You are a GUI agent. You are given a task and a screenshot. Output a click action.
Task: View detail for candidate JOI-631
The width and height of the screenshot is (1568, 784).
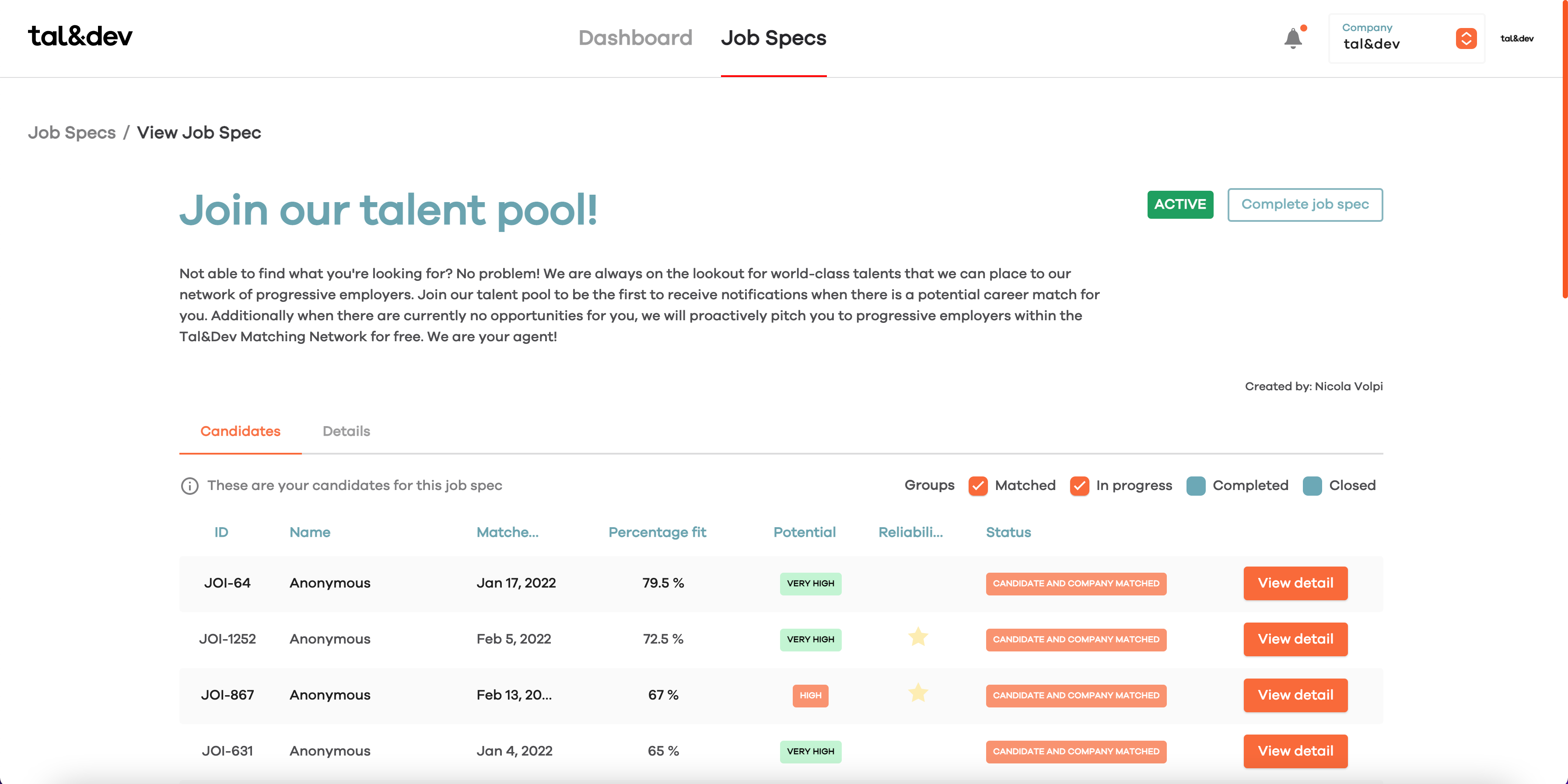[1295, 751]
